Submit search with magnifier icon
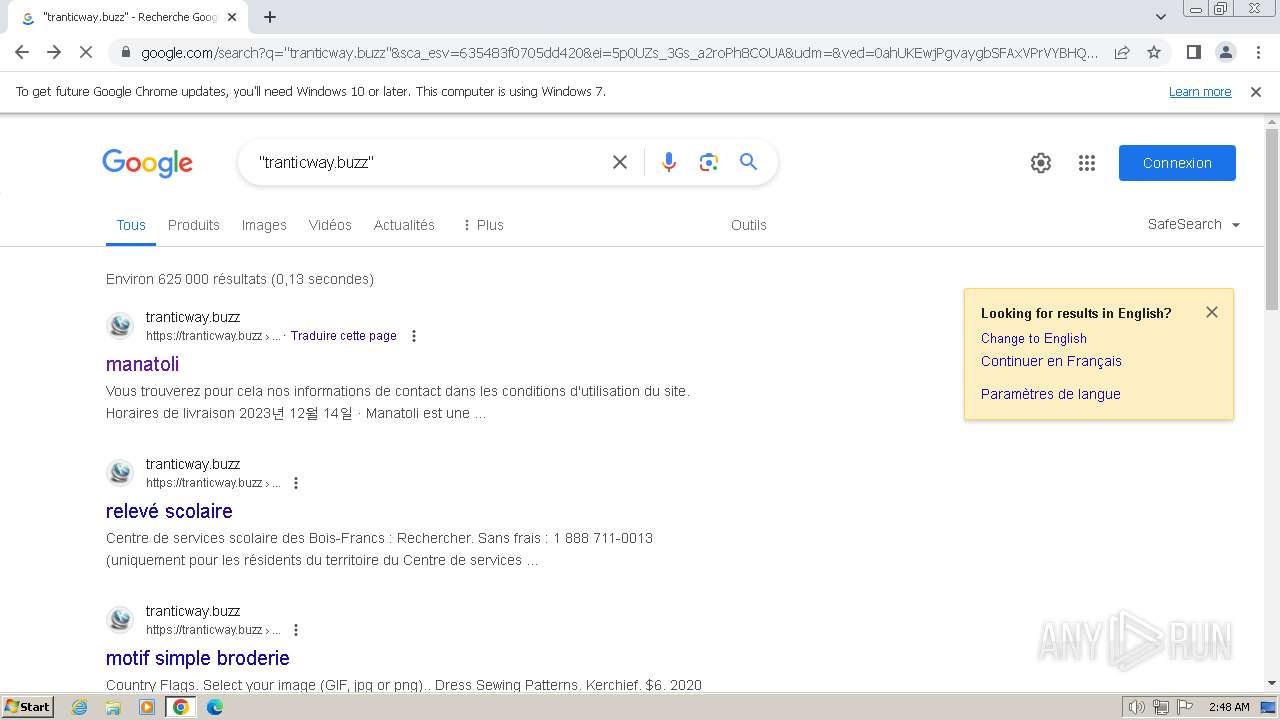Viewport: 1280px width, 720px height. tap(749, 162)
